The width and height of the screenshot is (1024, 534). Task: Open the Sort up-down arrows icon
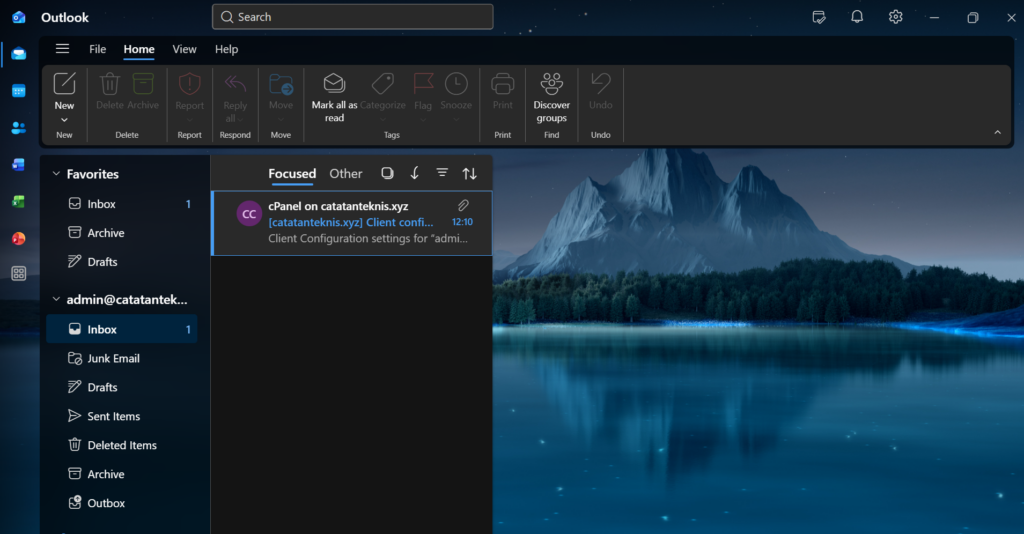click(470, 174)
